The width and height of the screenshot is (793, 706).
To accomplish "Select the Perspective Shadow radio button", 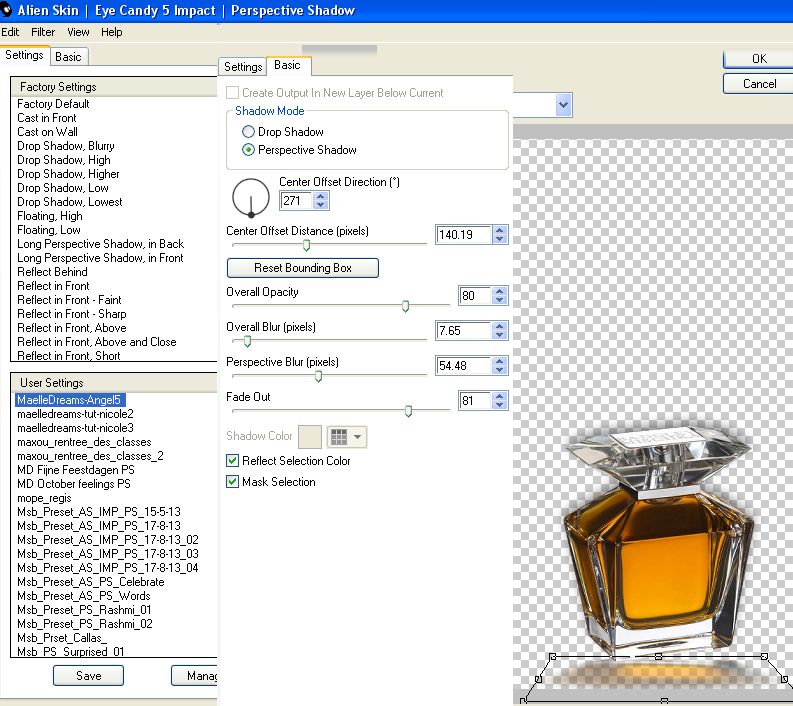I will pyautogui.click(x=248, y=150).
